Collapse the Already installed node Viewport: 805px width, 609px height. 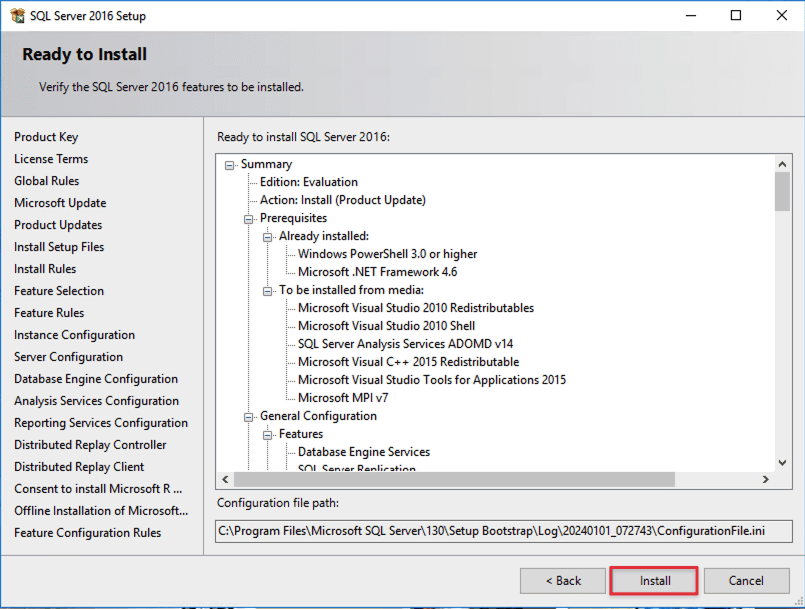268,237
